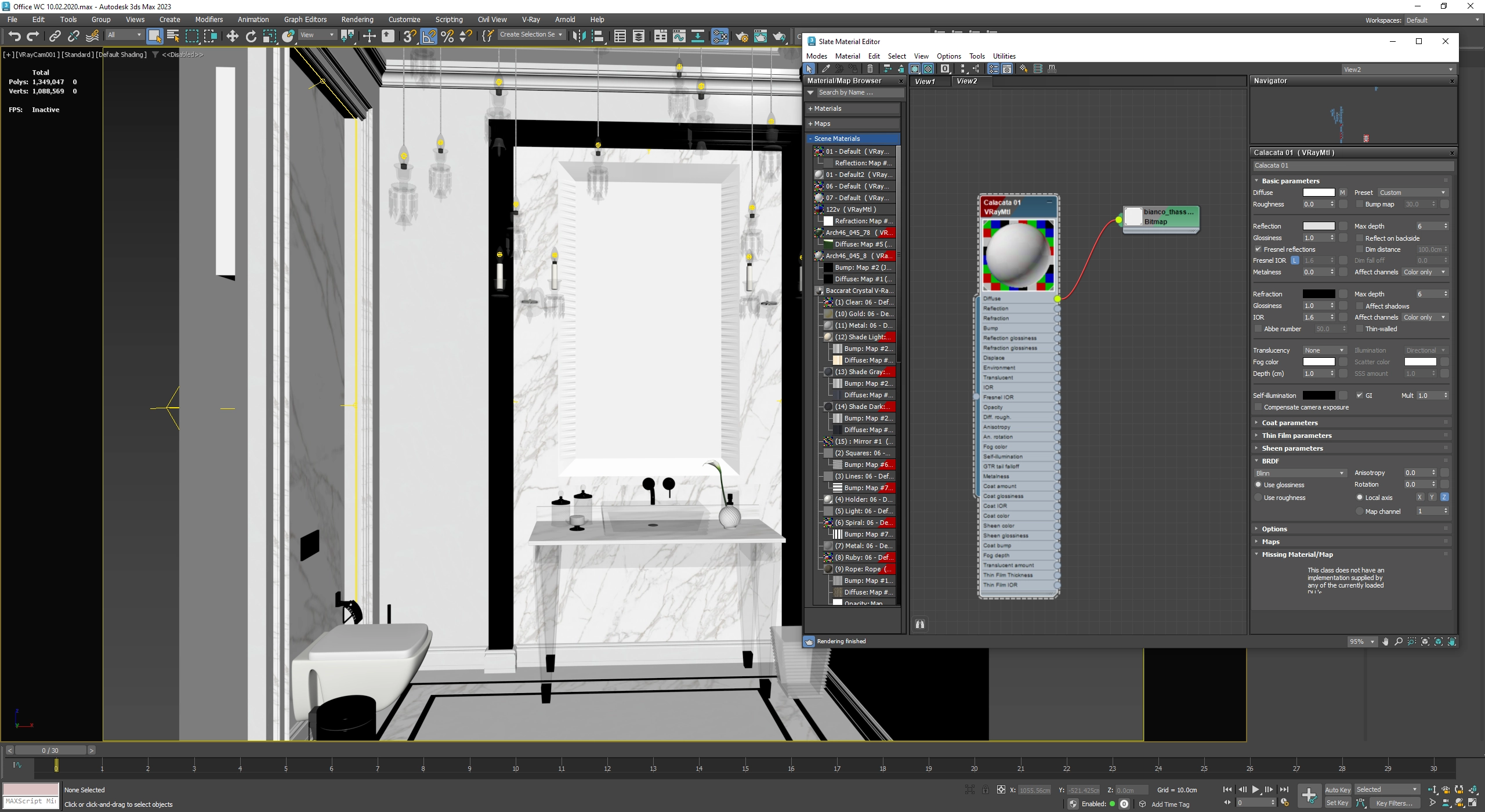Click the Select by Material icon
Screen dimensions: 1485x812
tap(1024, 68)
